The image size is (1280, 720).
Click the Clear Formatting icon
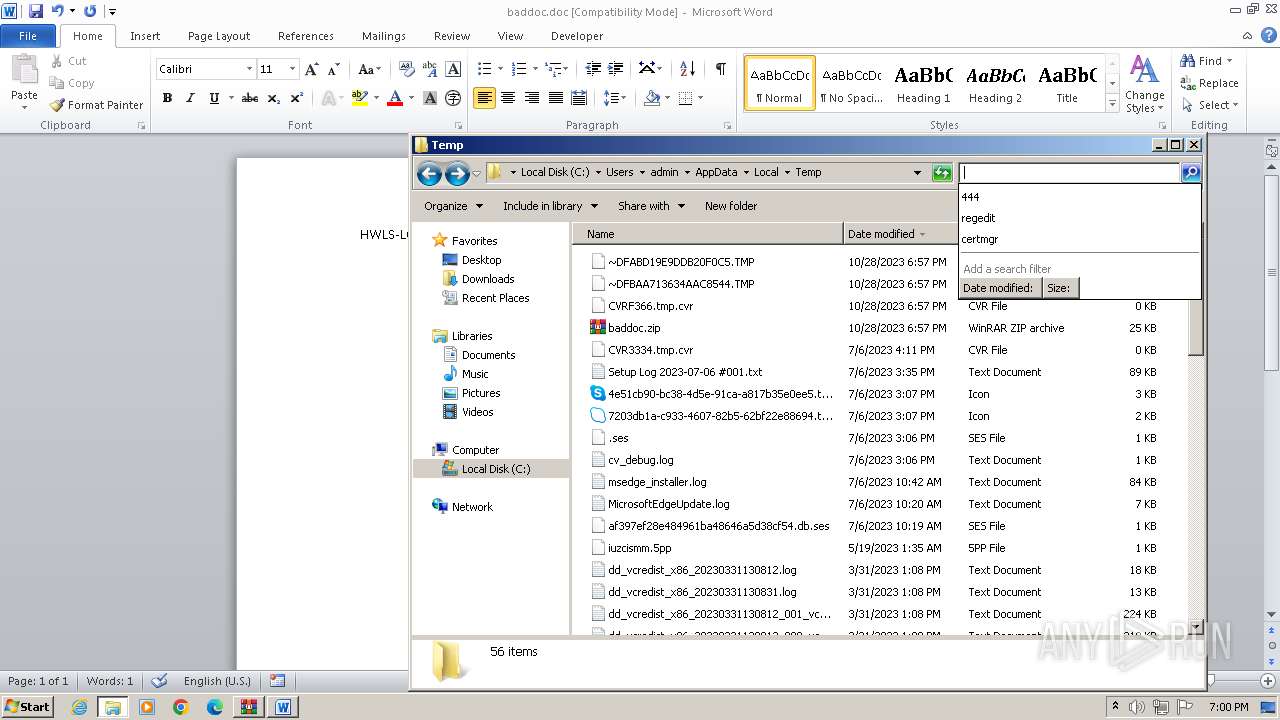[407, 69]
